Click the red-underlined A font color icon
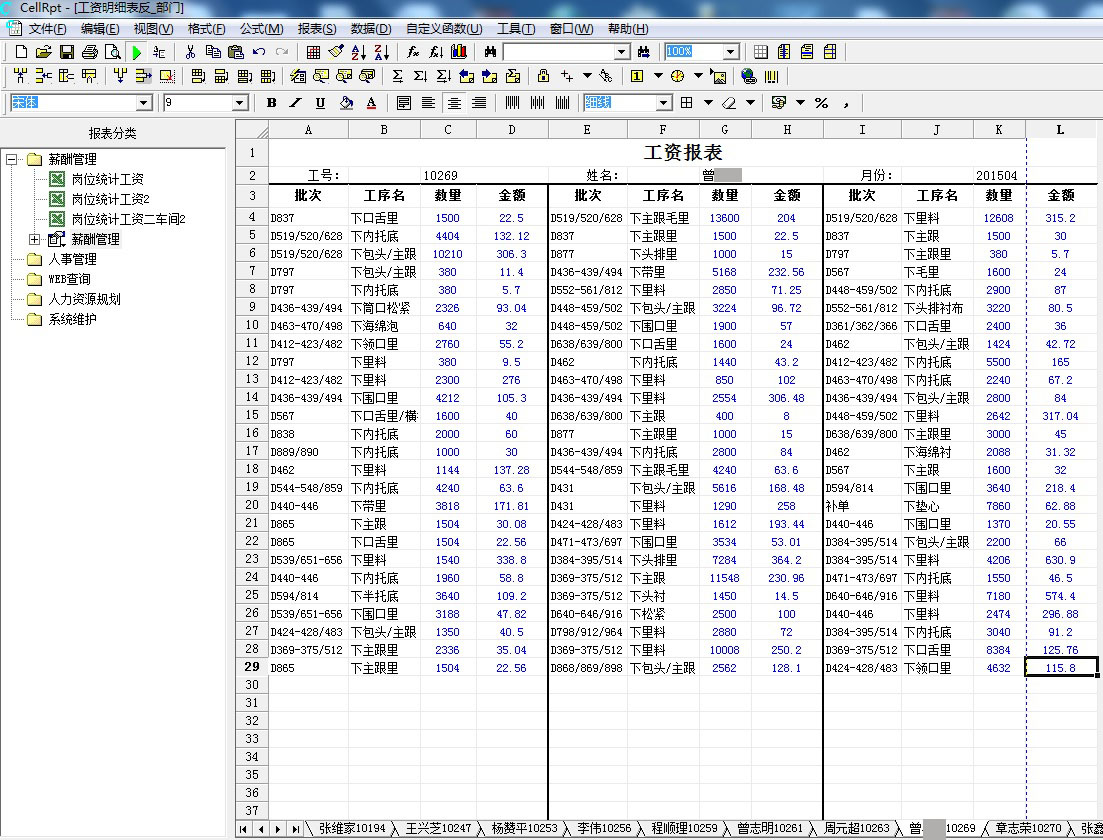 (371, 103)
